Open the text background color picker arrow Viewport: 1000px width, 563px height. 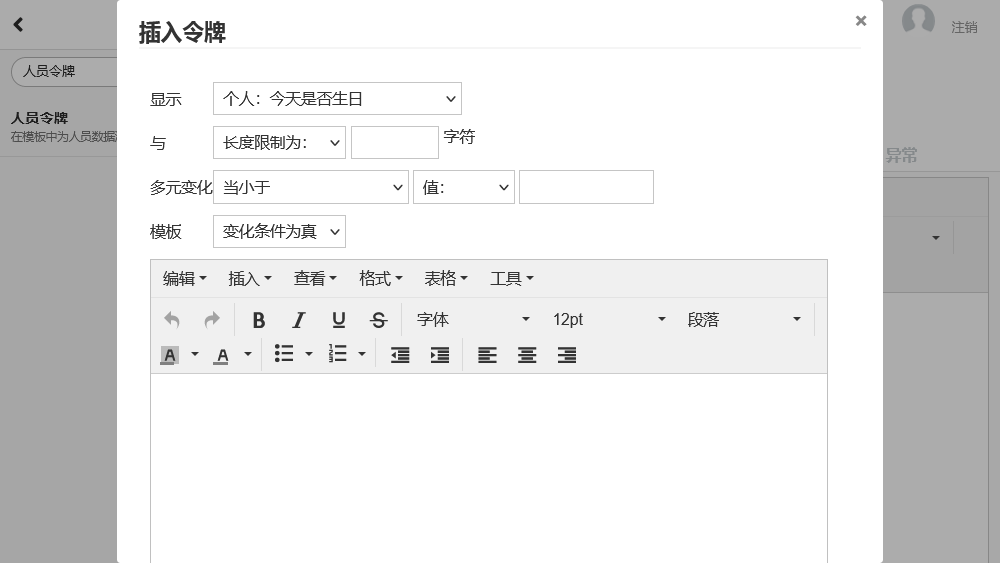tap(195, 354)
